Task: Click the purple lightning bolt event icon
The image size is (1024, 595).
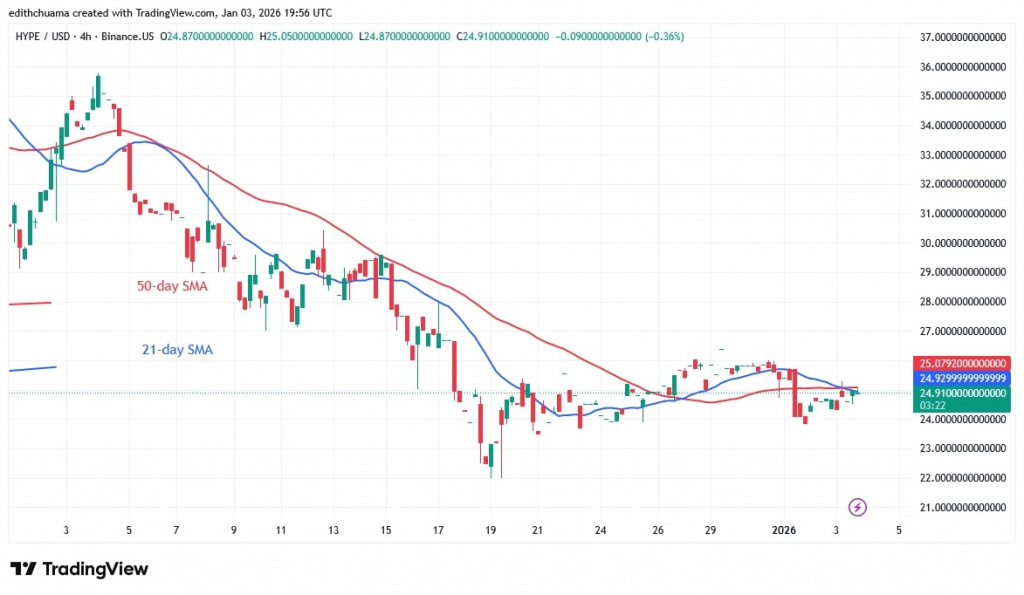Action: [x=857, y=509]
